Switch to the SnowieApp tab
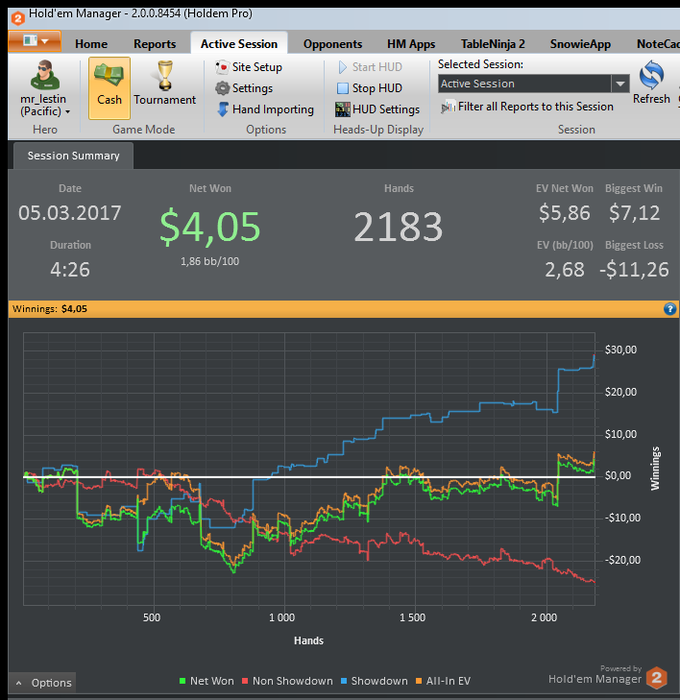The image size is (680, 700). point(580,44)
